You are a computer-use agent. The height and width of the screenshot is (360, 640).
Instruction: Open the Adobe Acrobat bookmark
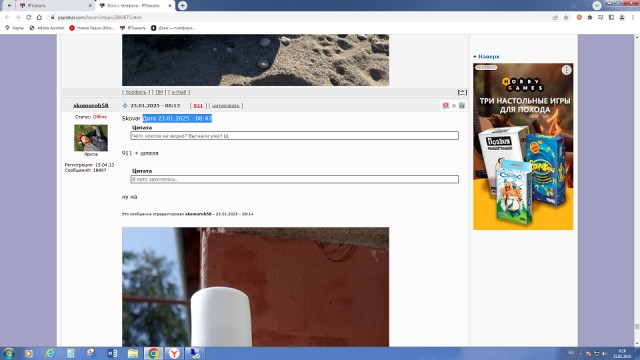coord(47,28)
